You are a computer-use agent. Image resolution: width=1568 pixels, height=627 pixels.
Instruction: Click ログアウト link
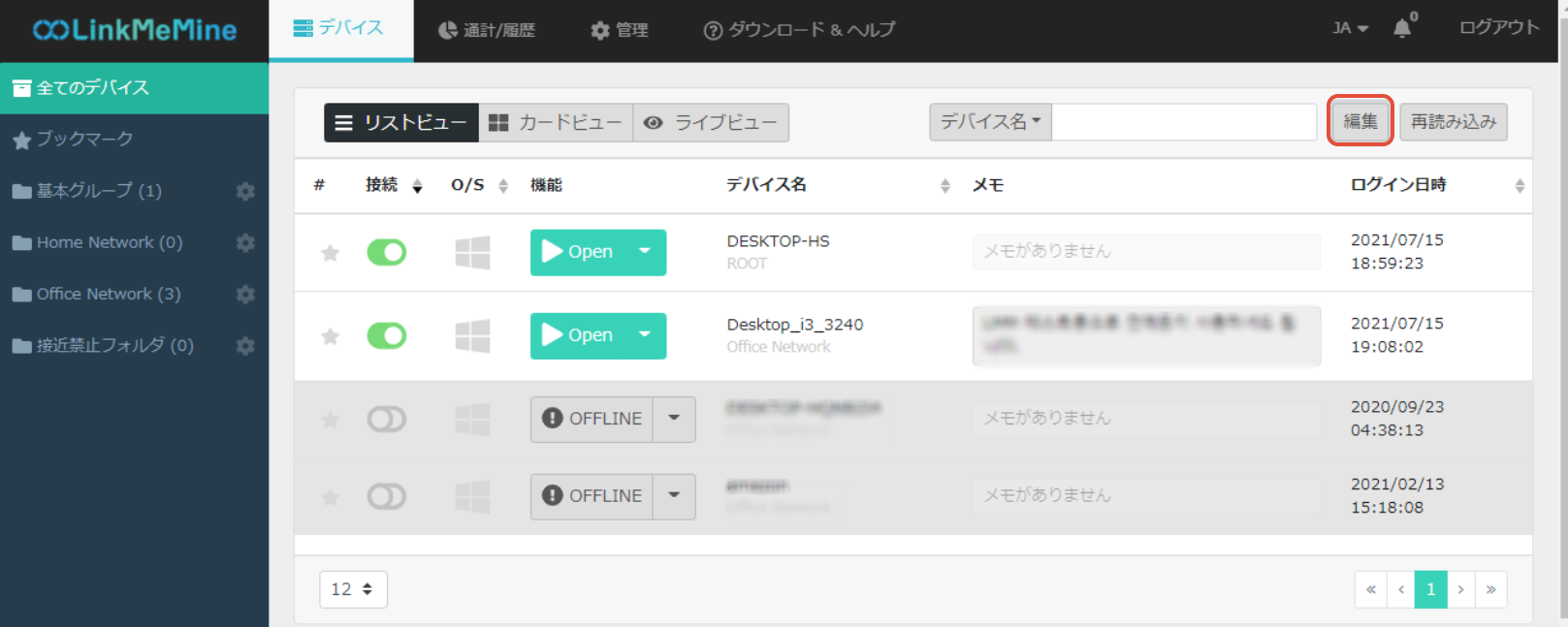pyautogui.click(x=1499, y=27)
